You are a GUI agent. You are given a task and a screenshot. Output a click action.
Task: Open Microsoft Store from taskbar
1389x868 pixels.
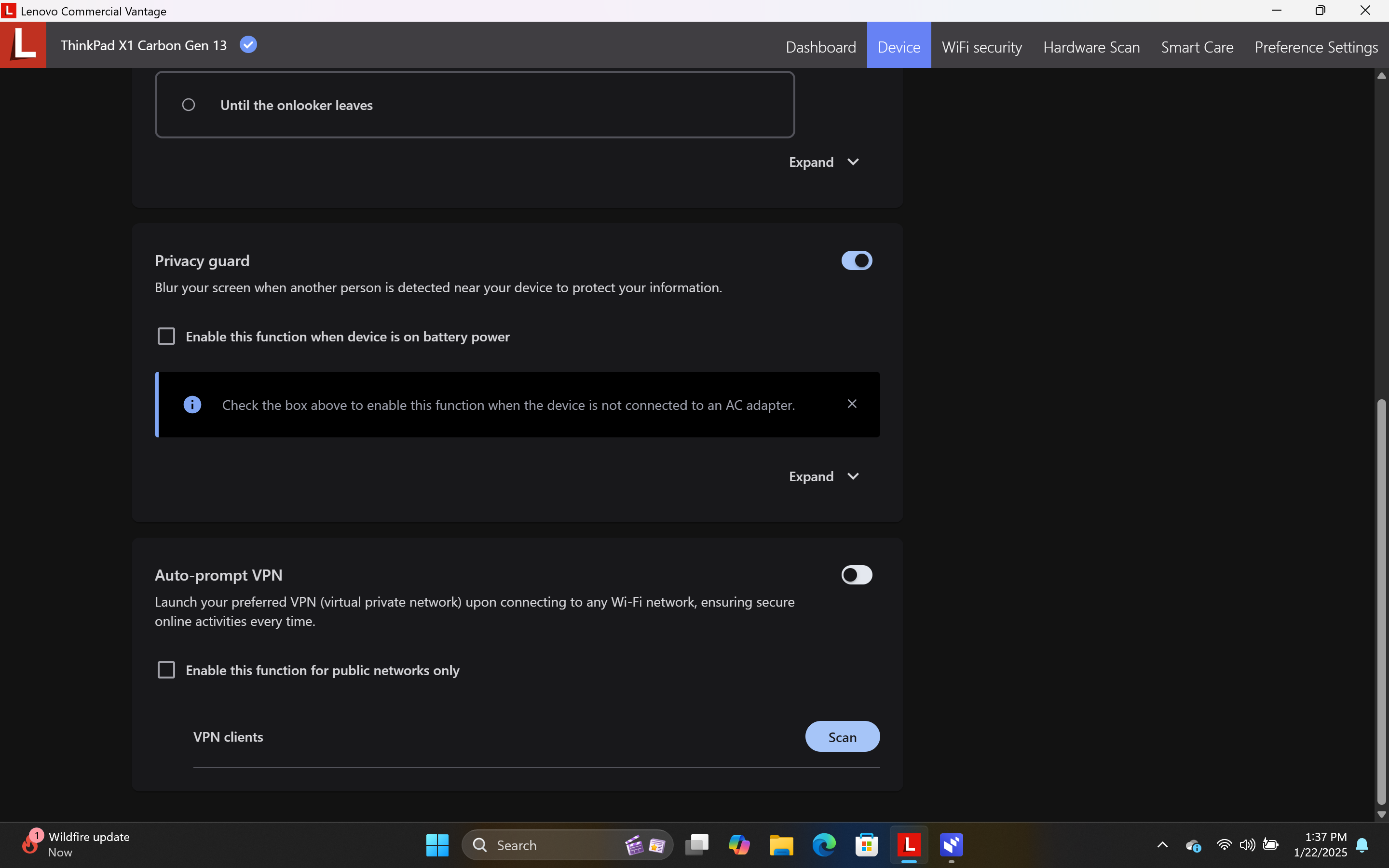coord(867,845)
